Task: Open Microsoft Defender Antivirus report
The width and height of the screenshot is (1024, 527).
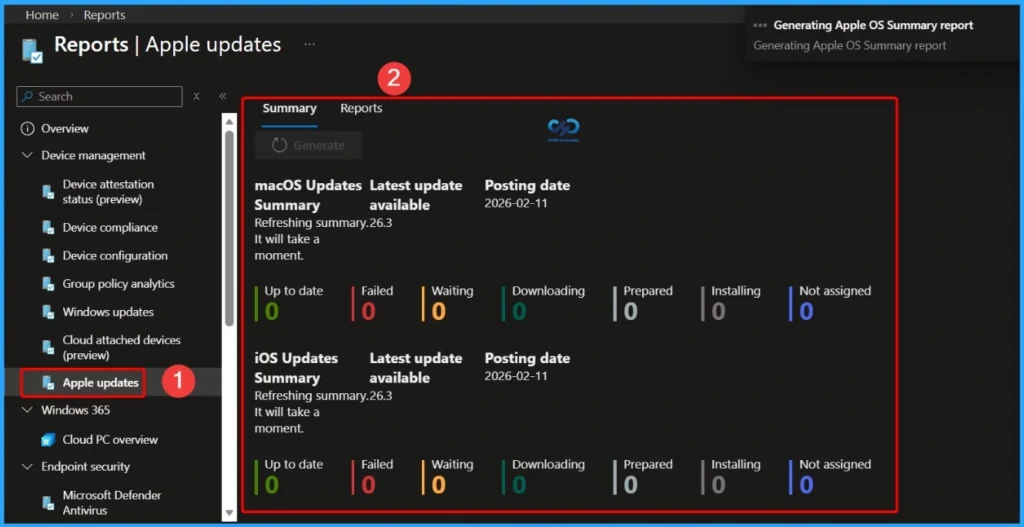Action: pyautogui.click(x=112, y=503)
